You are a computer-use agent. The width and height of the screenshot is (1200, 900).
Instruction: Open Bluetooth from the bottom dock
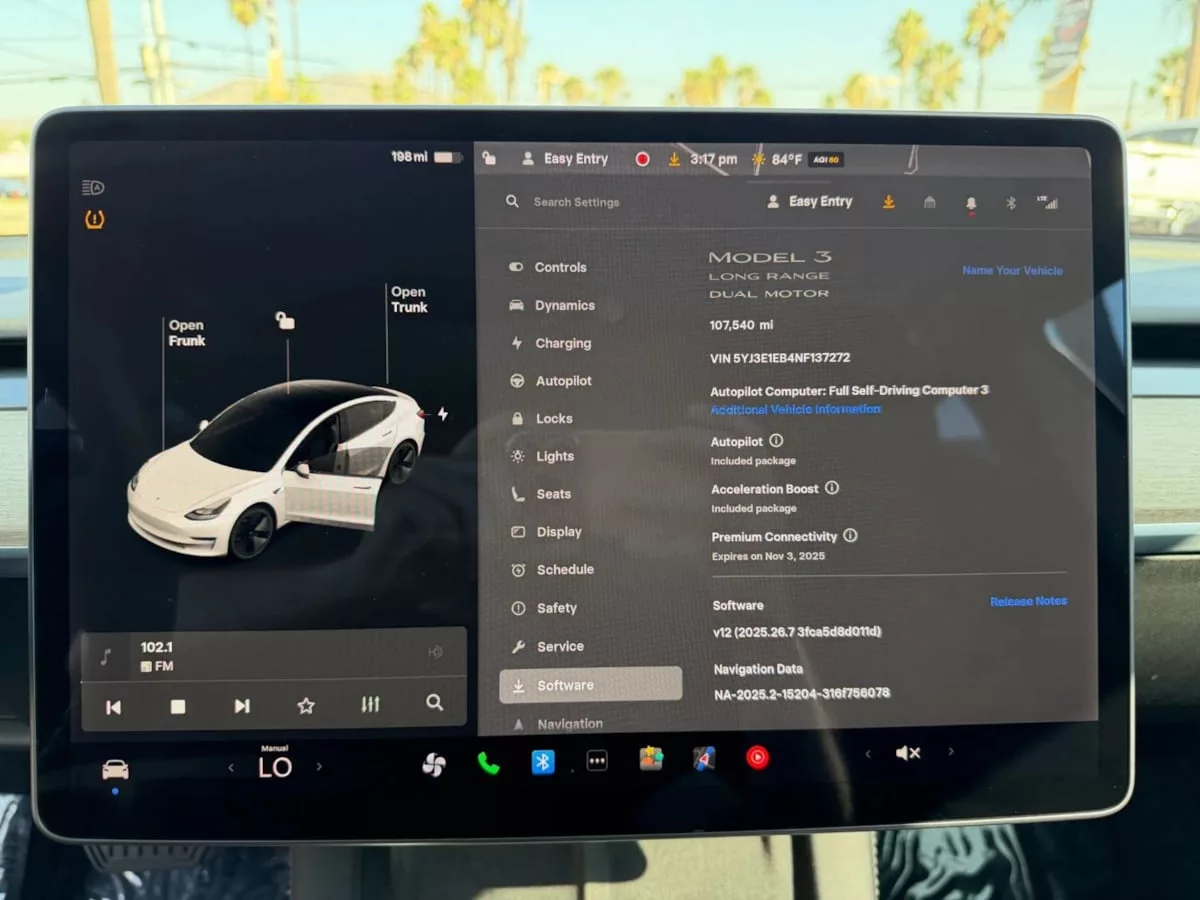[x=542, y=762]
